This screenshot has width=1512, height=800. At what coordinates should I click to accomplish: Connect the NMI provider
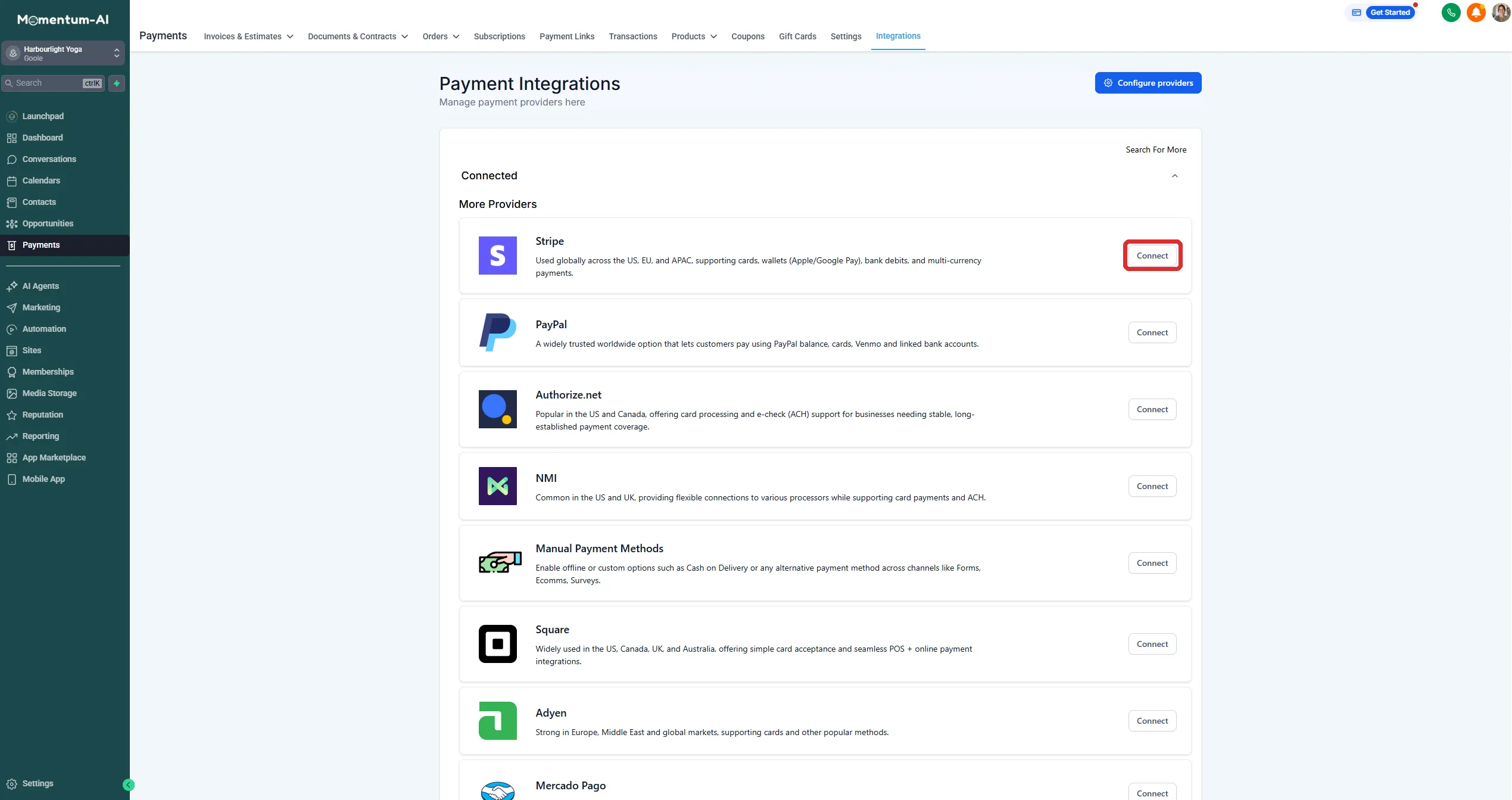[x=1152, y=486]
